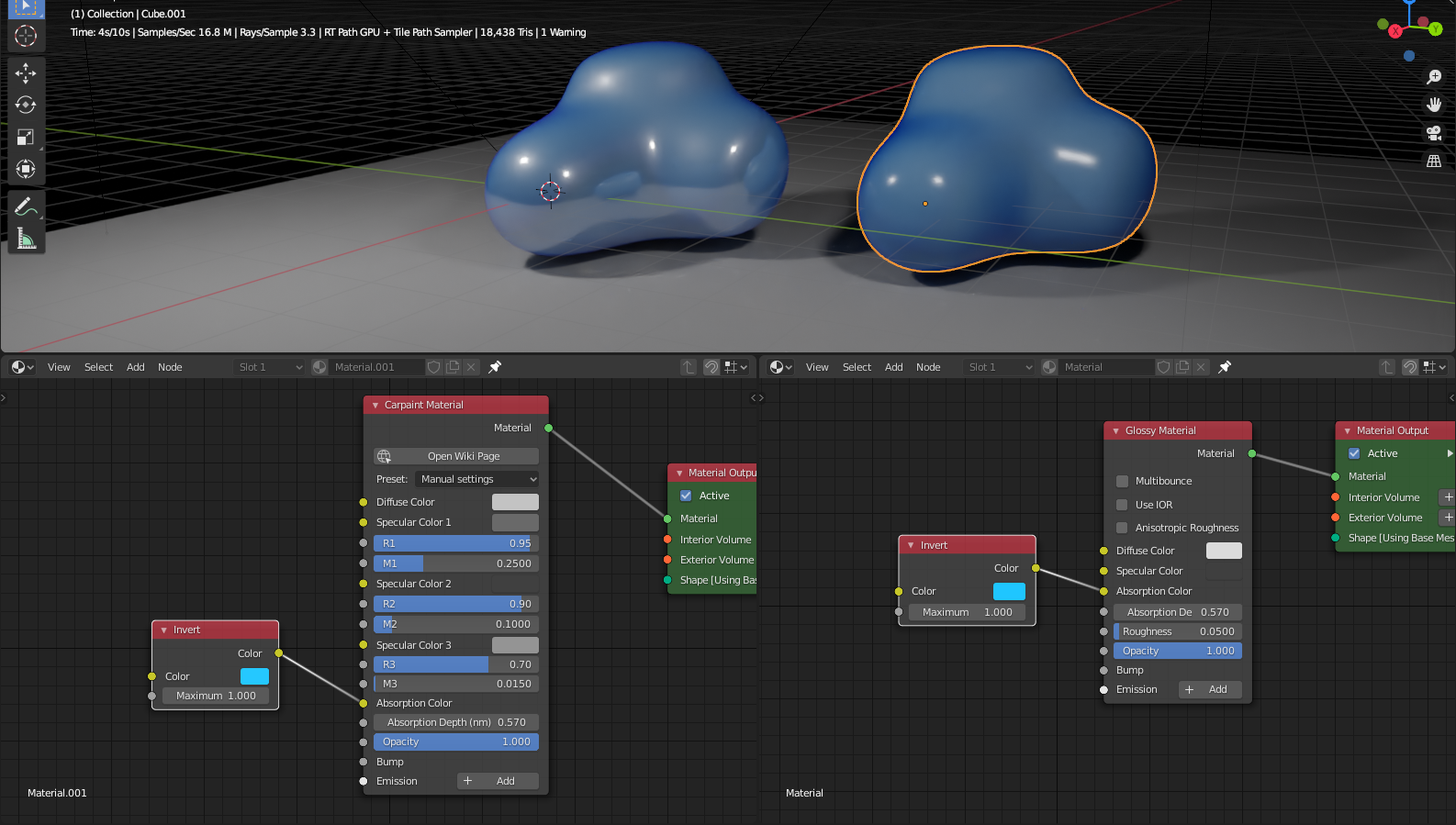The width and height of the screenshot is (1456, 825).
Task: Open the Preset Manual settings dropdown
Action: pos(477,479)
